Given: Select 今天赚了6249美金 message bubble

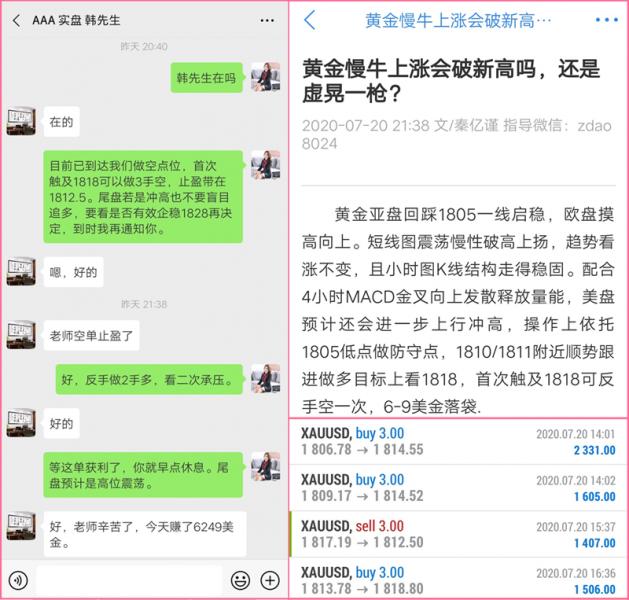Looking at the screenshot, I should click(145, 534).
